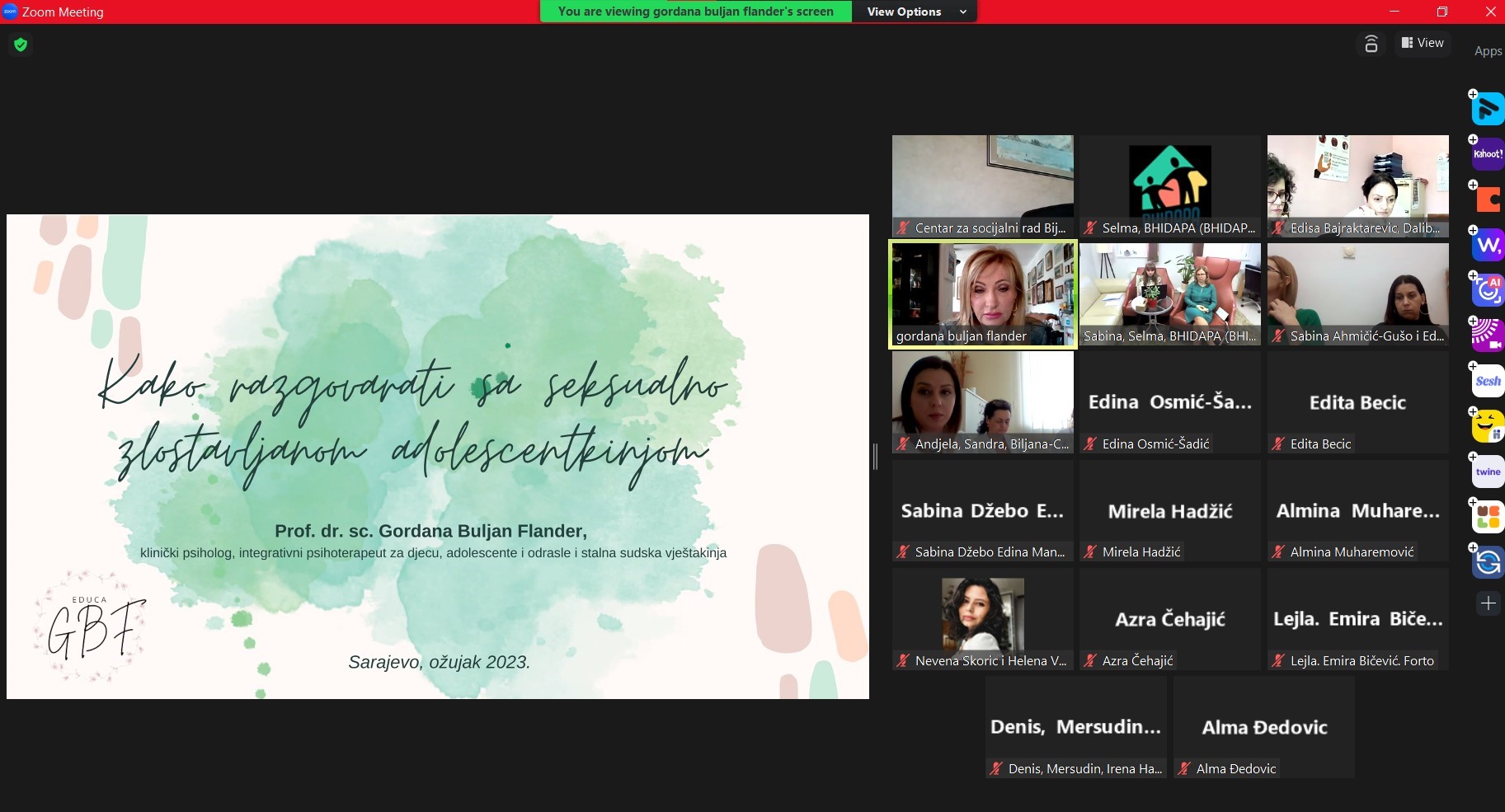Open the View layout menu
The width and height of the screenshot is (1505, 812).
[x=1423, y=43]
